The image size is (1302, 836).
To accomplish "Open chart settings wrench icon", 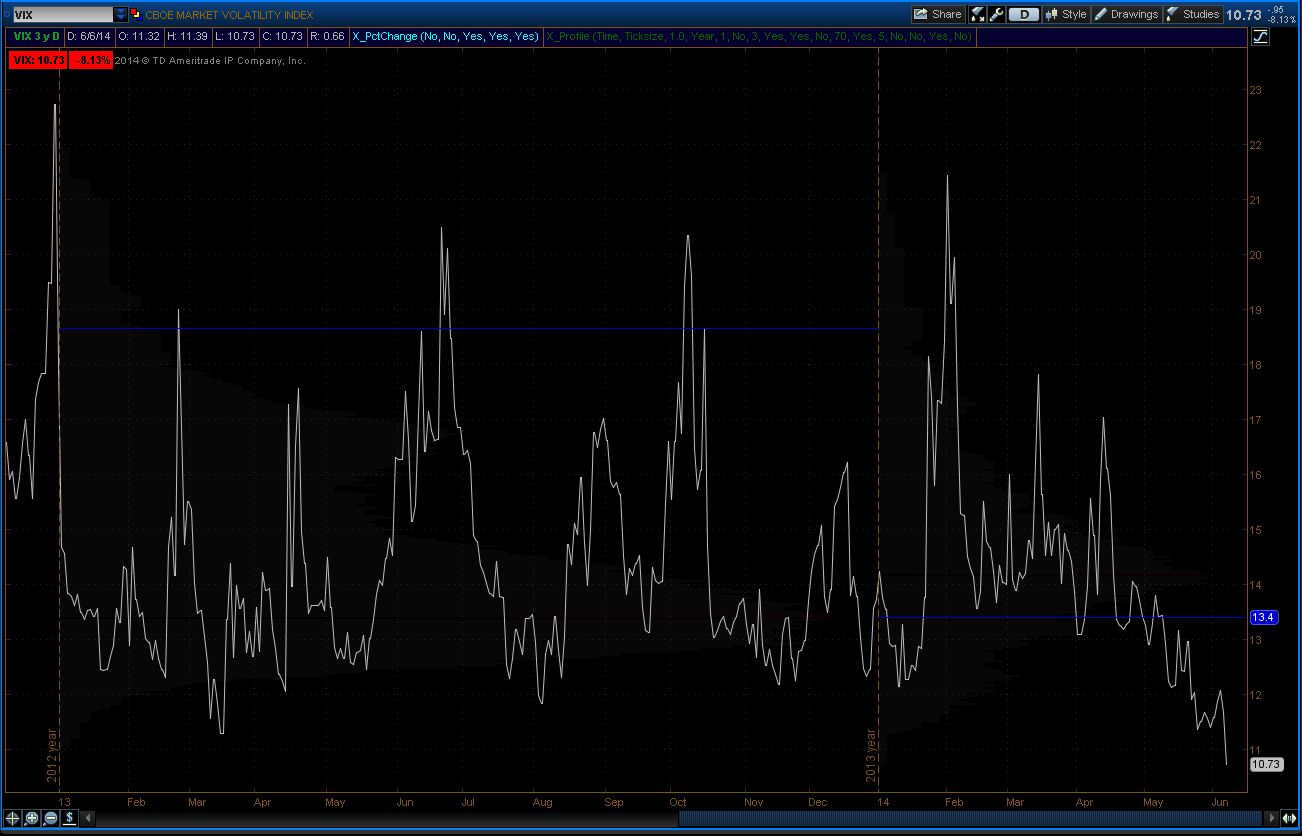I will point(995,14).
